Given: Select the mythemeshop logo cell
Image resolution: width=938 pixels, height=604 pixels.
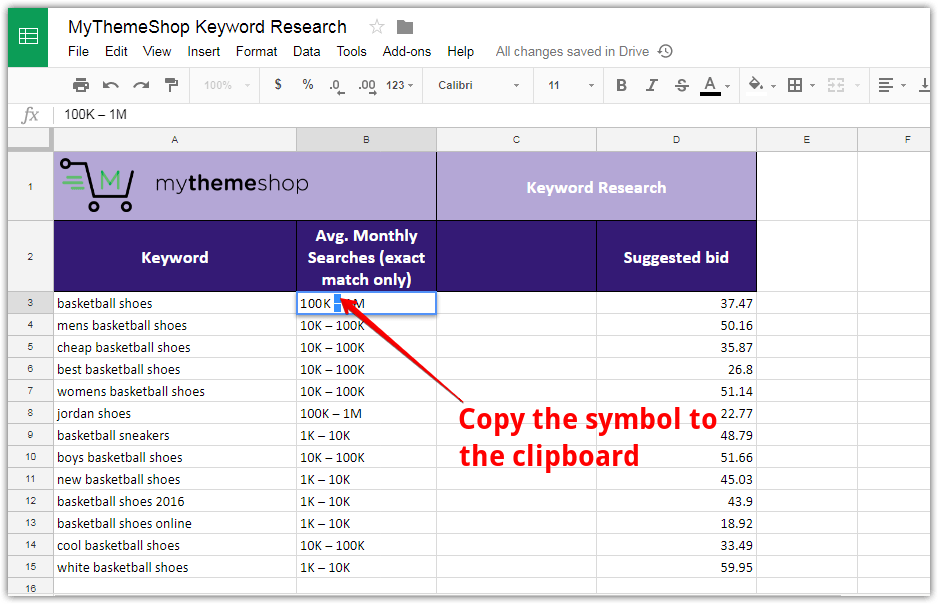Looking at the screenshot, I should click(245, 186).
